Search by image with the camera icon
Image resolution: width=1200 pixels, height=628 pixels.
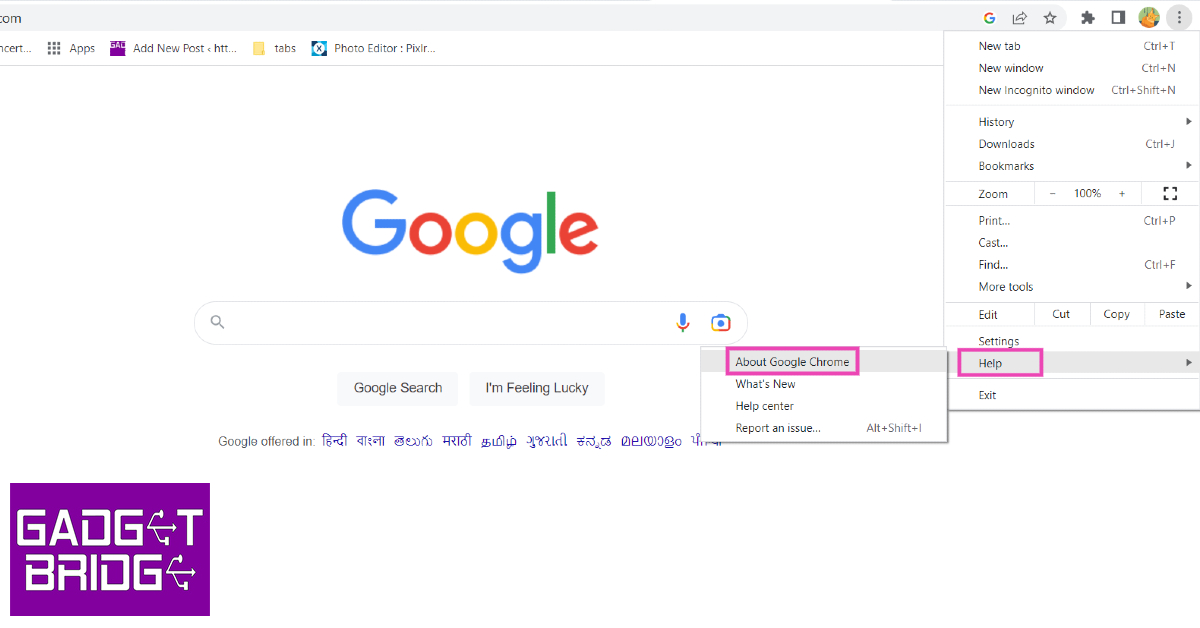pos(721,322)
